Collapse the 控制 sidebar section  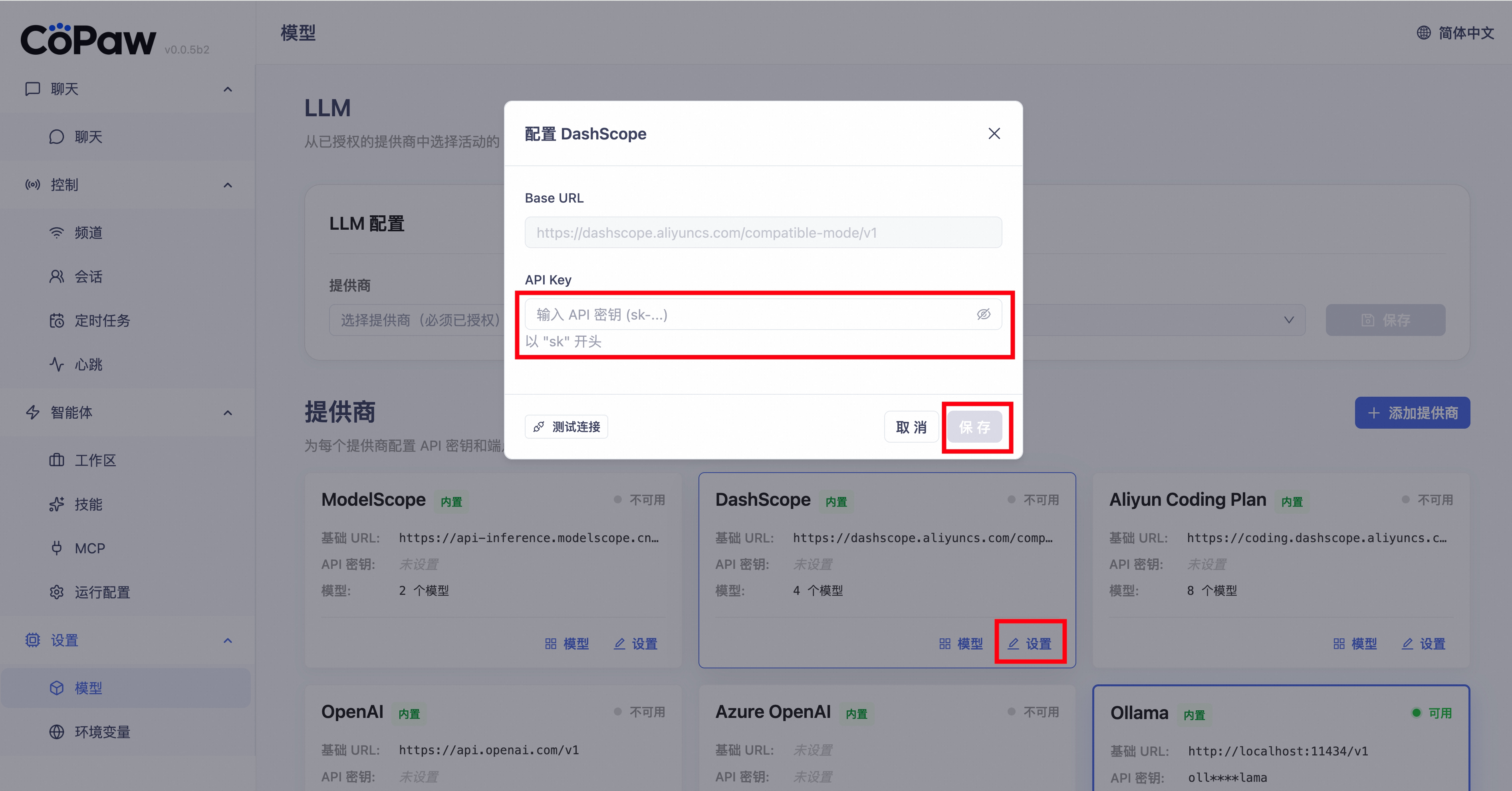tap(228, 185)
